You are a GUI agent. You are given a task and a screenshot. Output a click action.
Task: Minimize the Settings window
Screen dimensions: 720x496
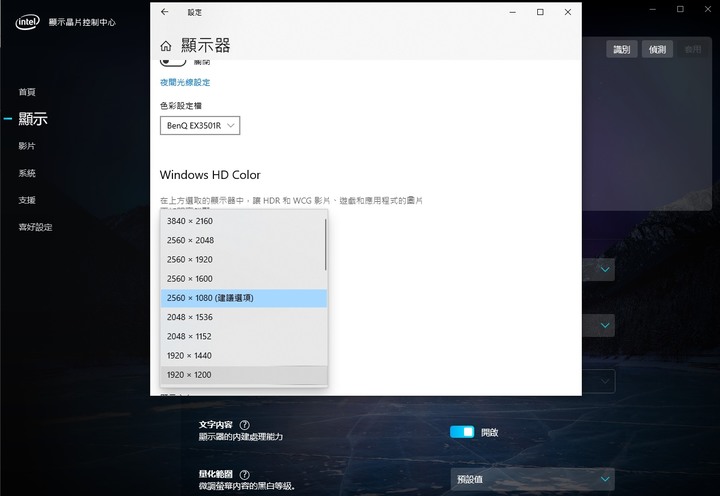513,12
